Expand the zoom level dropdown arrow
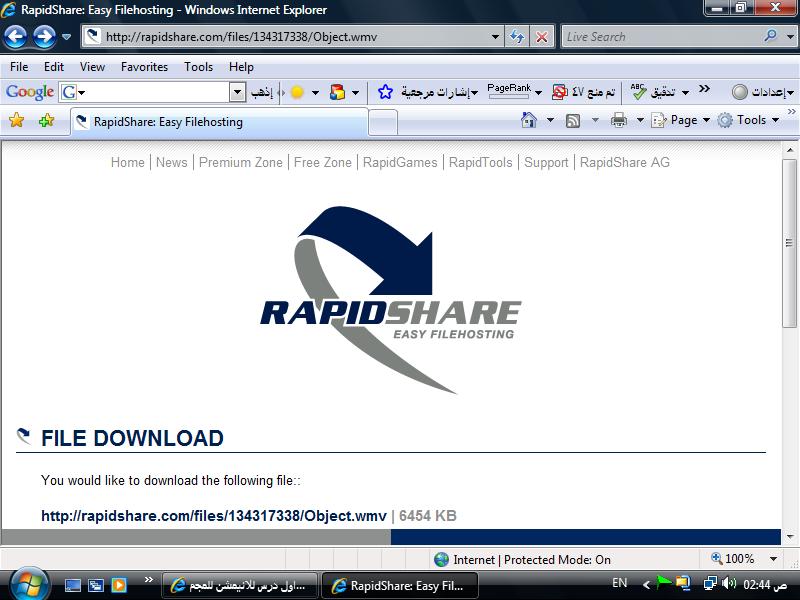This screenshot has width=800, height=600. (773, 559)
